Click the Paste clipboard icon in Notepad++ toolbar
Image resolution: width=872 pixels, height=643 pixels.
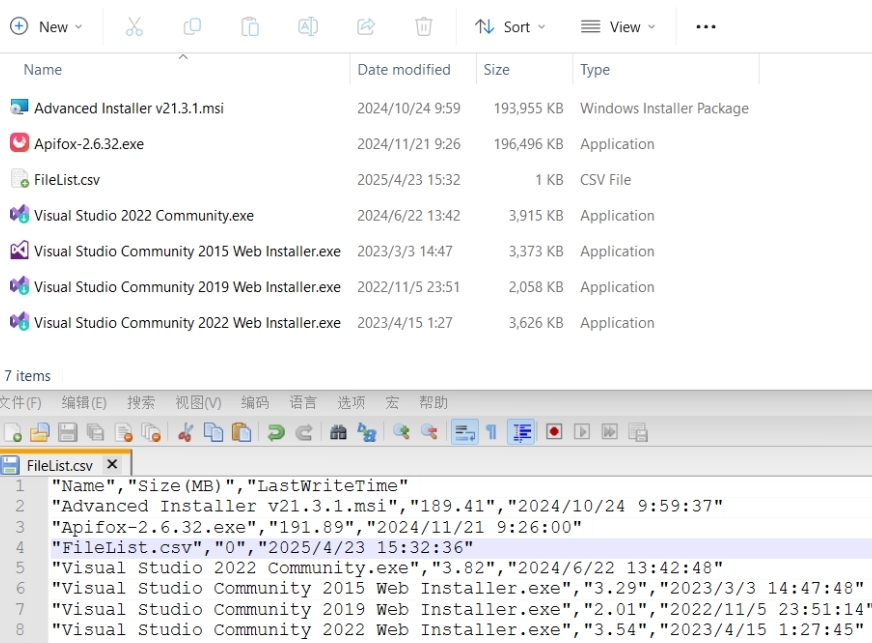[241, 432]
